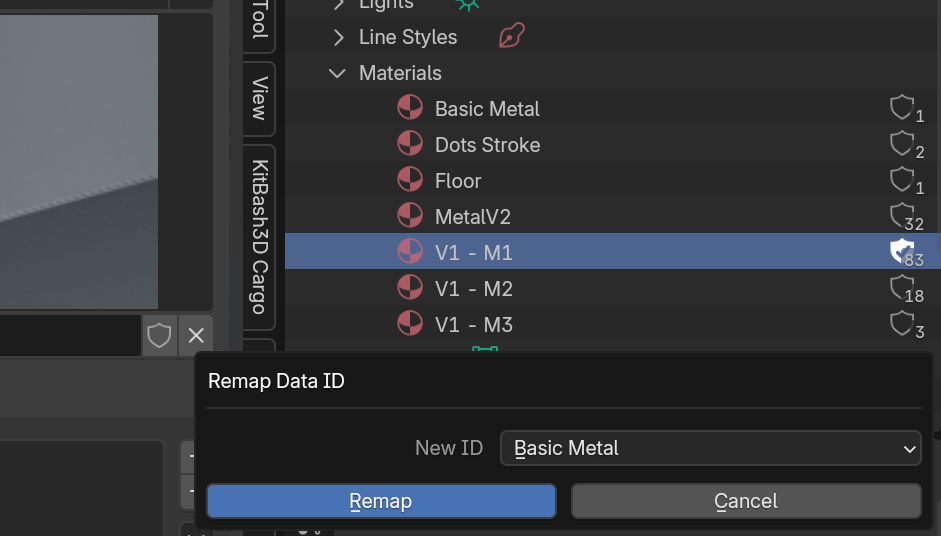Switch to the View sidebar tab
This screenshot has width=941, height=536.
click(x=259, y=98)
